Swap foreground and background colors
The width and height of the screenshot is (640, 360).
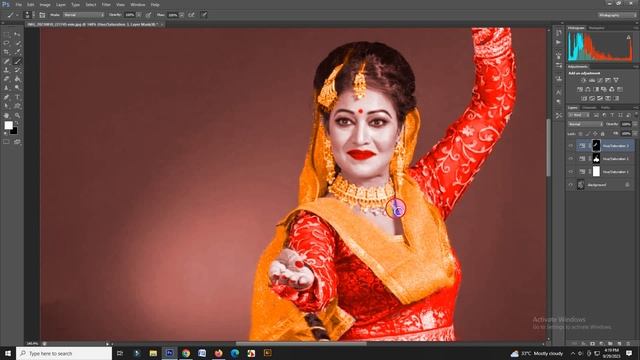[x=17, y=122]
